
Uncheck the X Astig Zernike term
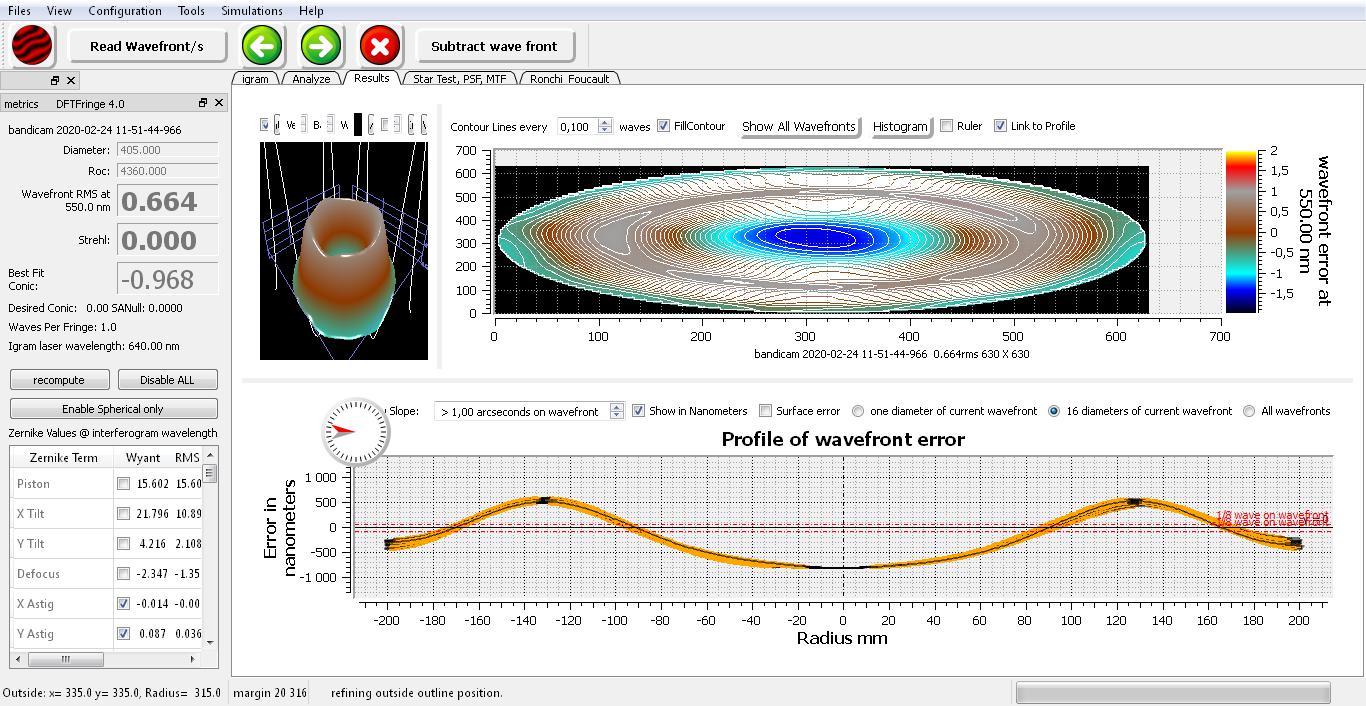(123, 604)
